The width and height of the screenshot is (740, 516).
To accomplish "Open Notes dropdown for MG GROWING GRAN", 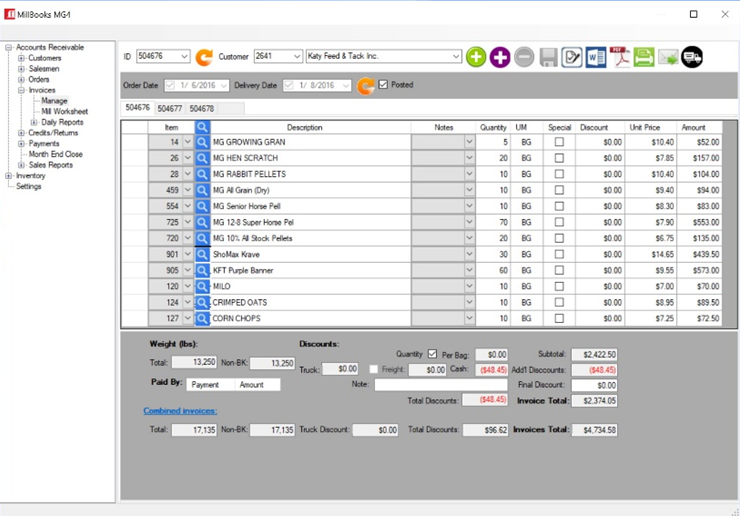I will (x=469, y=142).
